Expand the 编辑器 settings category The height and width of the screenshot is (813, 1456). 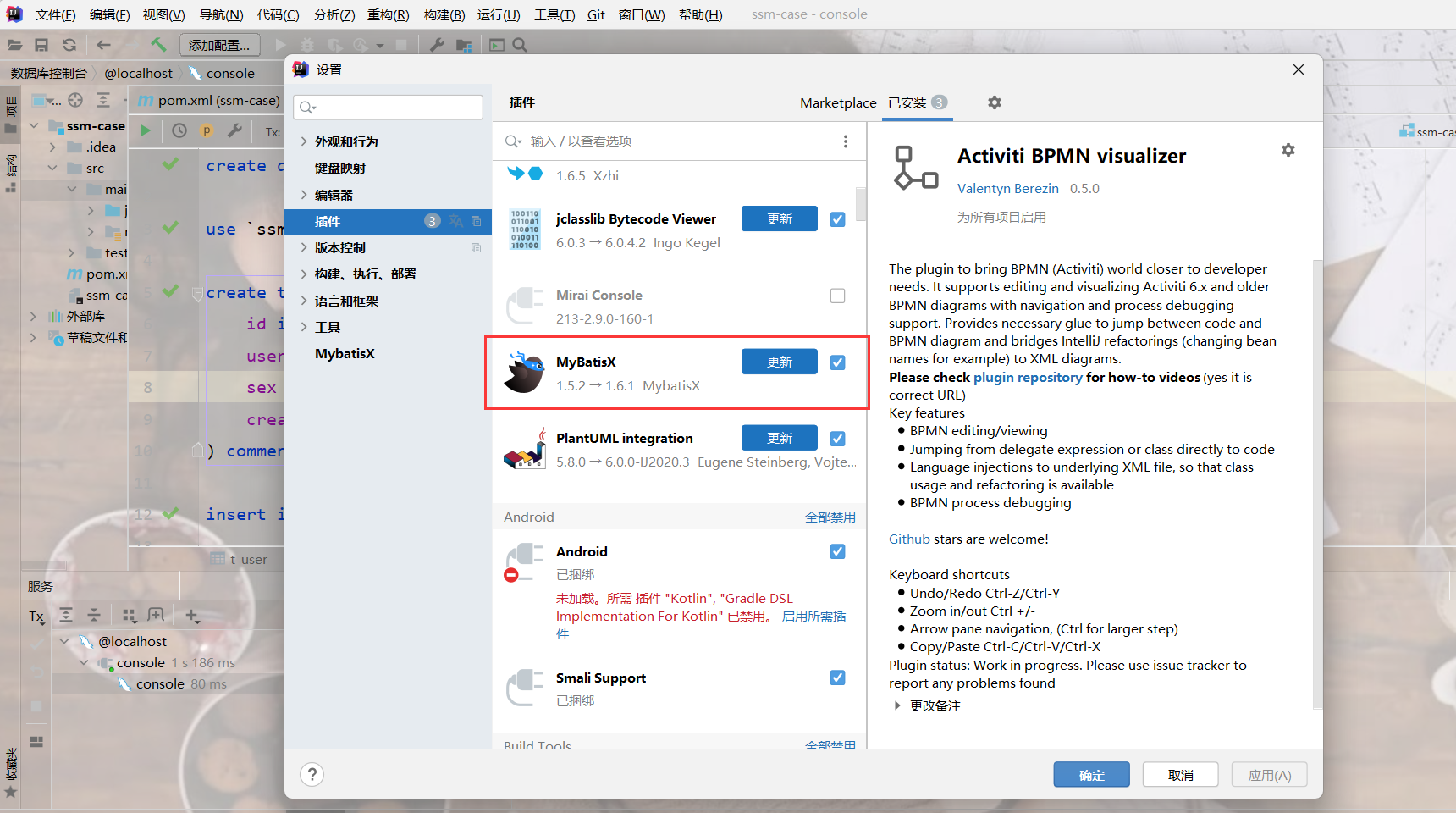[x=304, y=195]
